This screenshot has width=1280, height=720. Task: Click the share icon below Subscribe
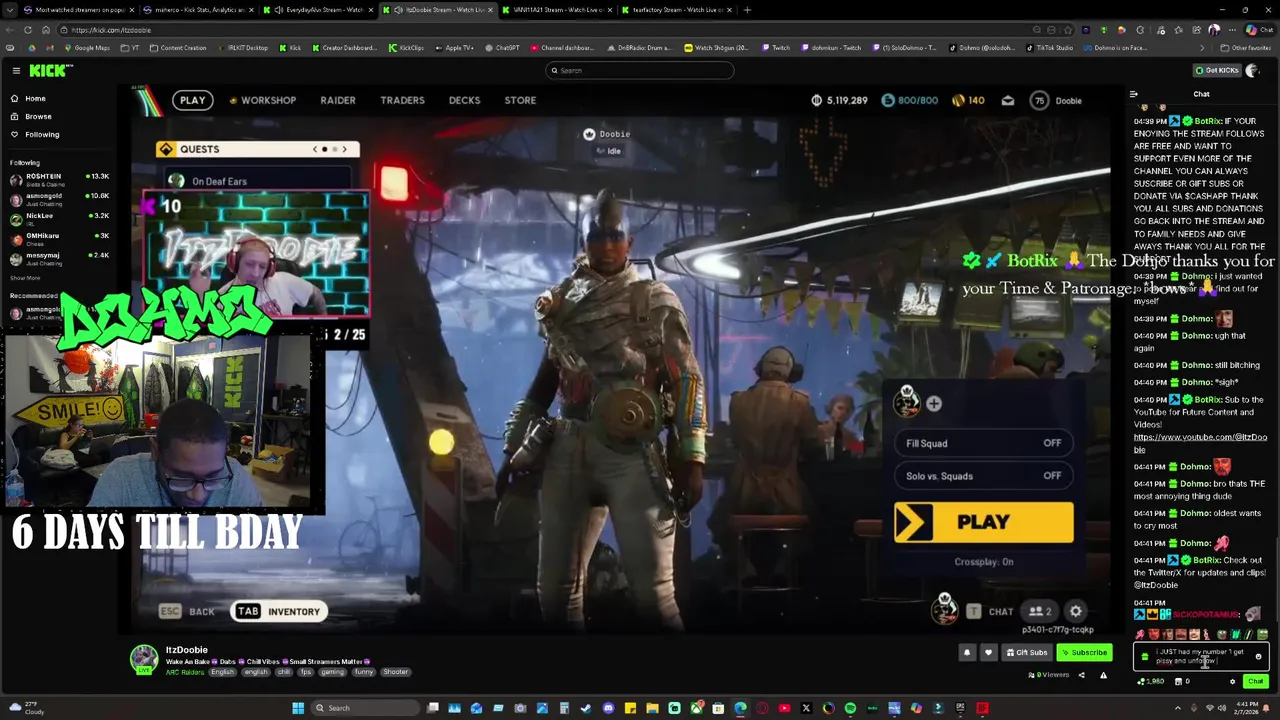tap(1081, 675)
